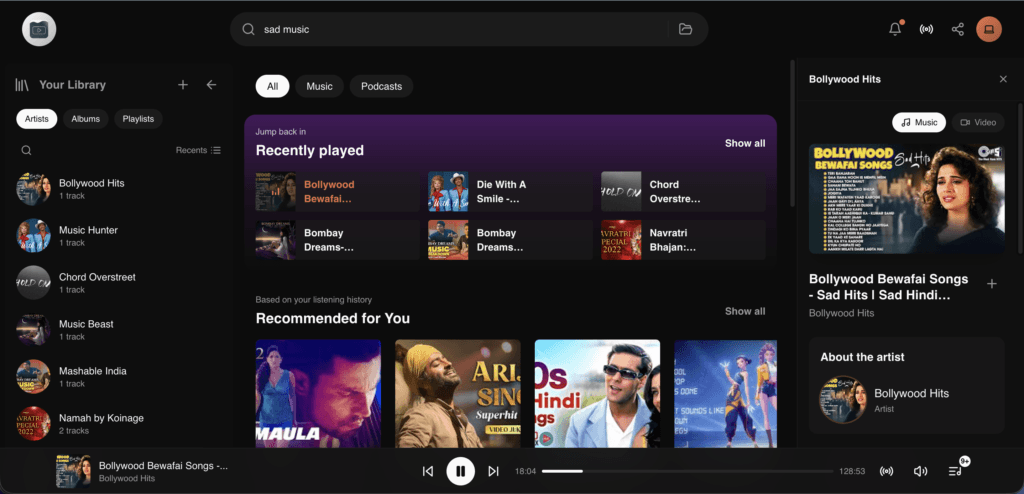
Task: Search within library using magnifier icon
Action: click(27, 150)
